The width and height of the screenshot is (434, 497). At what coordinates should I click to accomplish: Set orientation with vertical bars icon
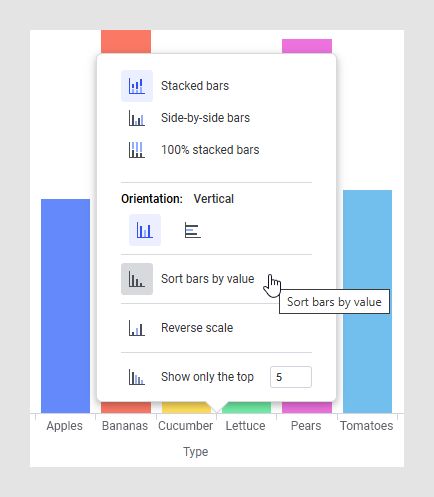pos(145,230)
